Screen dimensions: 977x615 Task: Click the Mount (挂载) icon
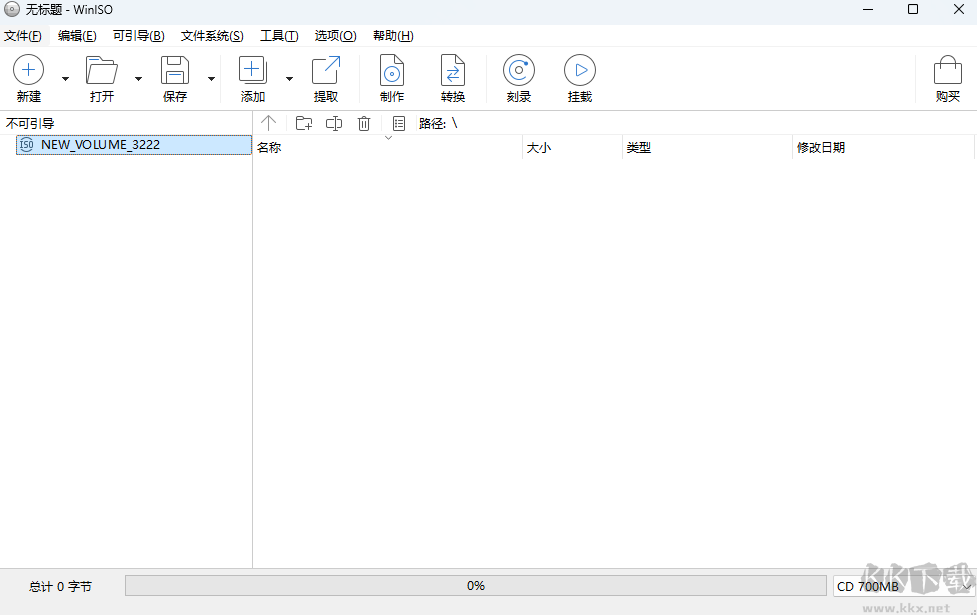click(580, 71)
